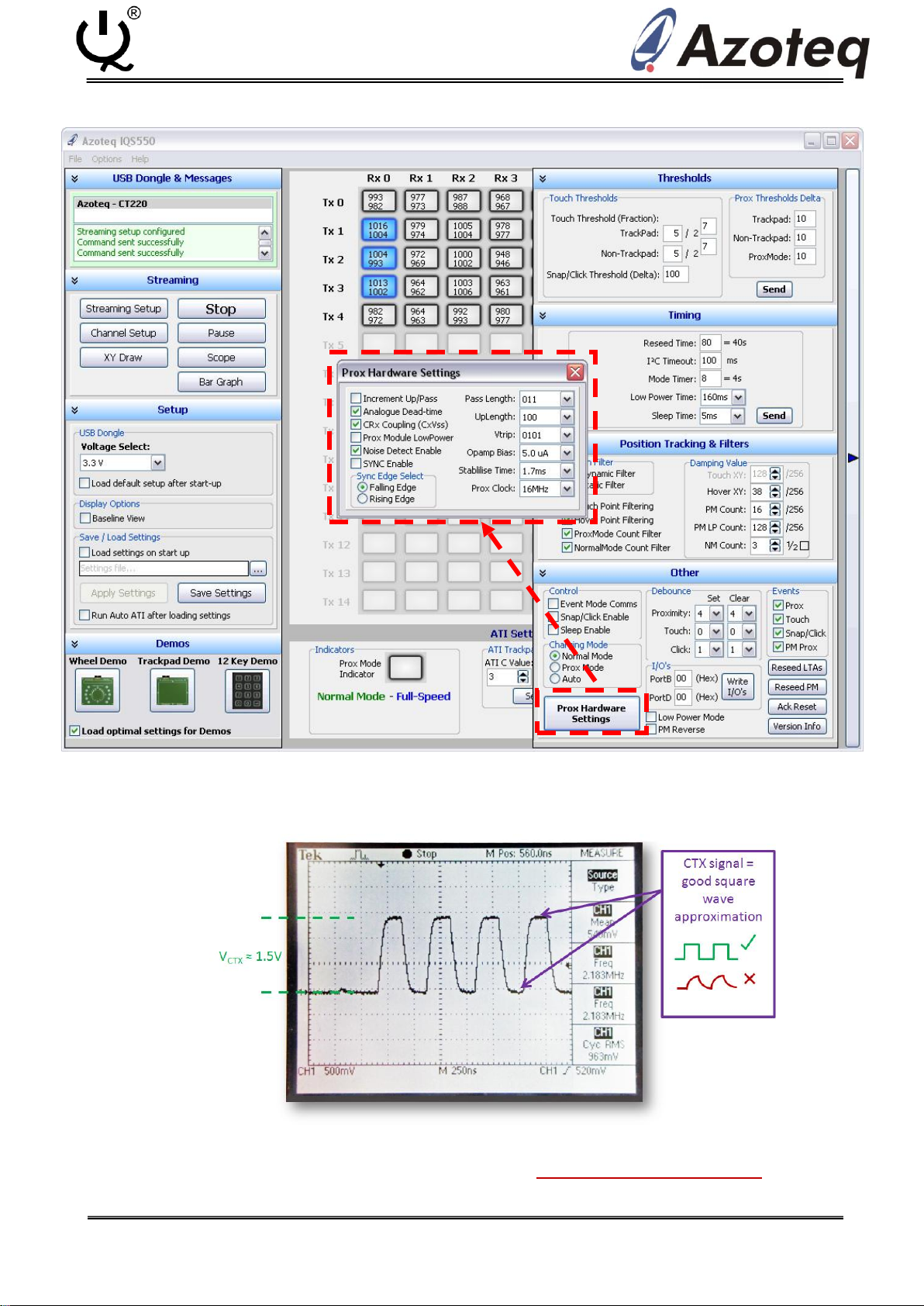Click the Streaming Setup button
This screenshot has width=924, height=1306.
coord(123,309)
